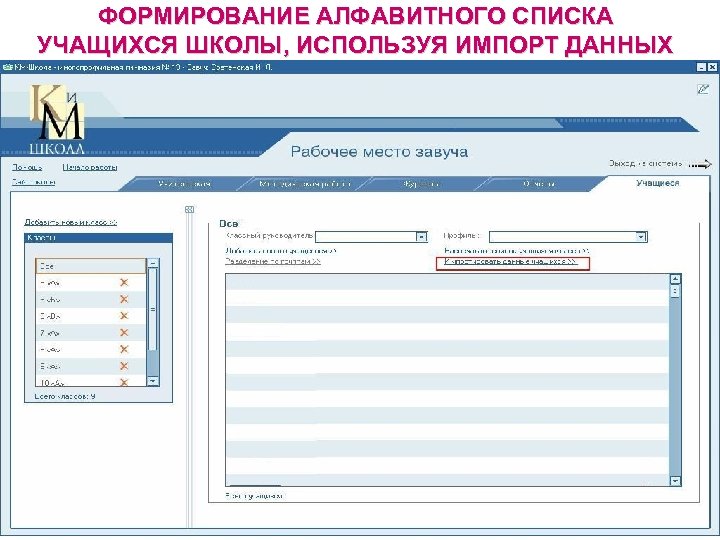This screenshot has height=540, width=720.
Task: Open the Помощь link
Action: pos(27,167)
